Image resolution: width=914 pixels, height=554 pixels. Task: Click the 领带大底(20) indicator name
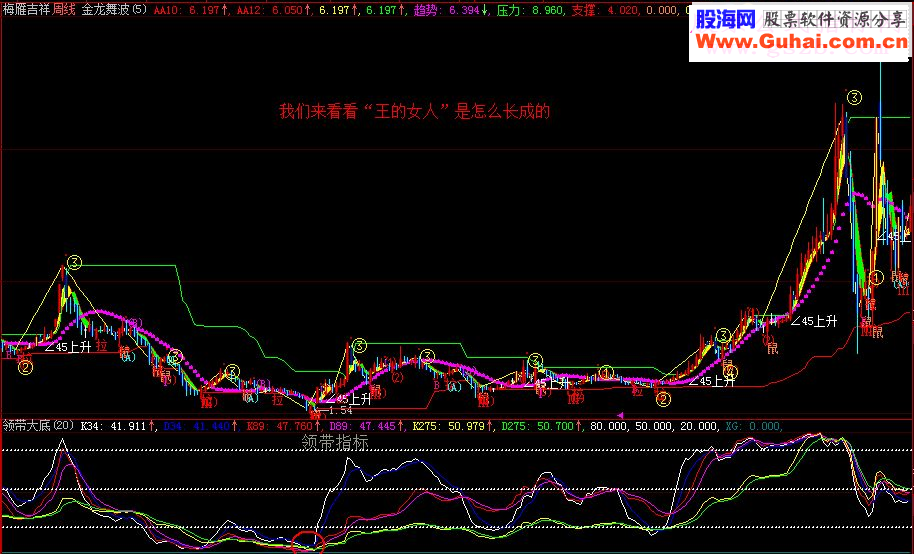click(38, 426)
